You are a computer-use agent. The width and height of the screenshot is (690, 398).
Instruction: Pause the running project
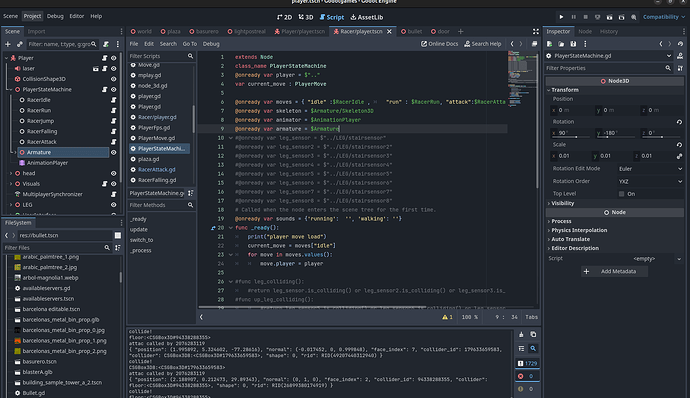click(x=573, y=17)
